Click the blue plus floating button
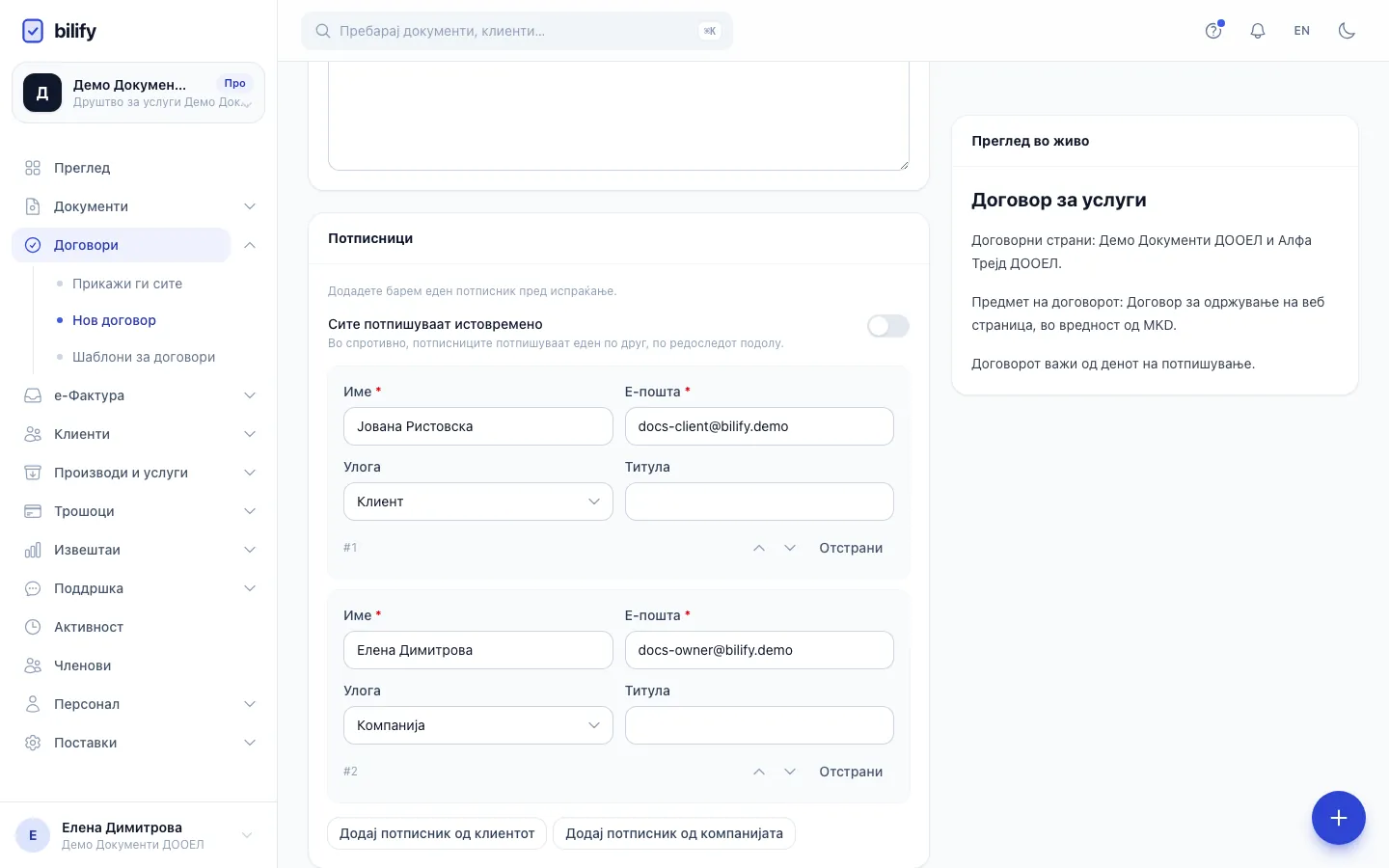This screenshot has height=868, width=1389. tap(1339, 818)
